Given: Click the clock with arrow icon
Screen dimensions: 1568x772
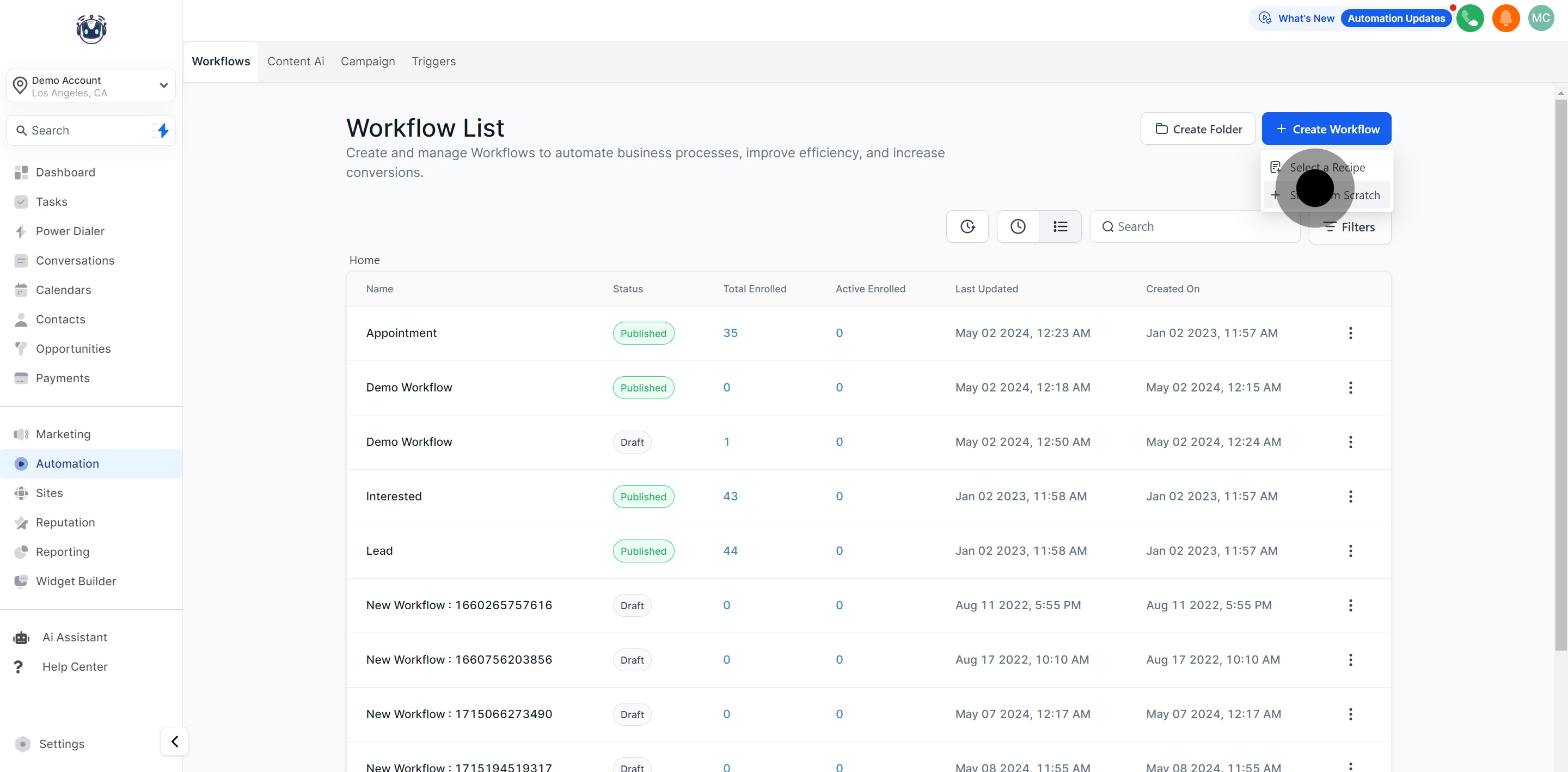Looking at the screenshot, I should 967,226.
